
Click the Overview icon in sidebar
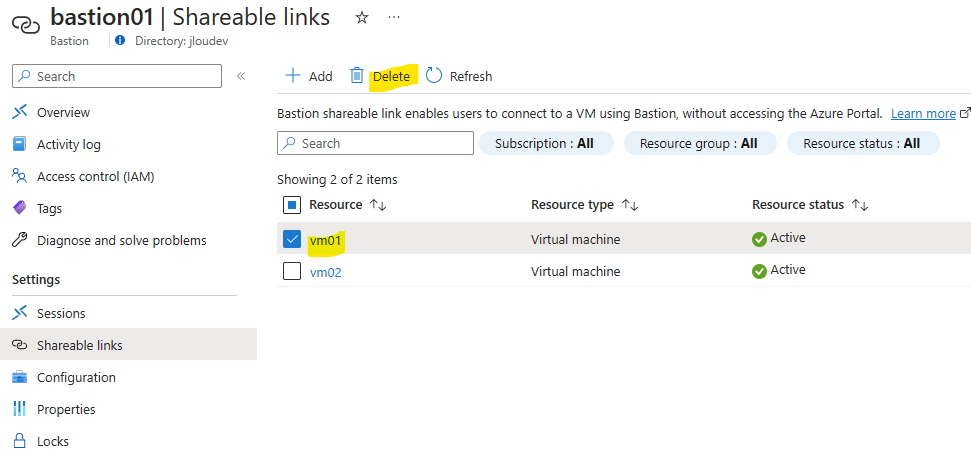click(20, 112)
